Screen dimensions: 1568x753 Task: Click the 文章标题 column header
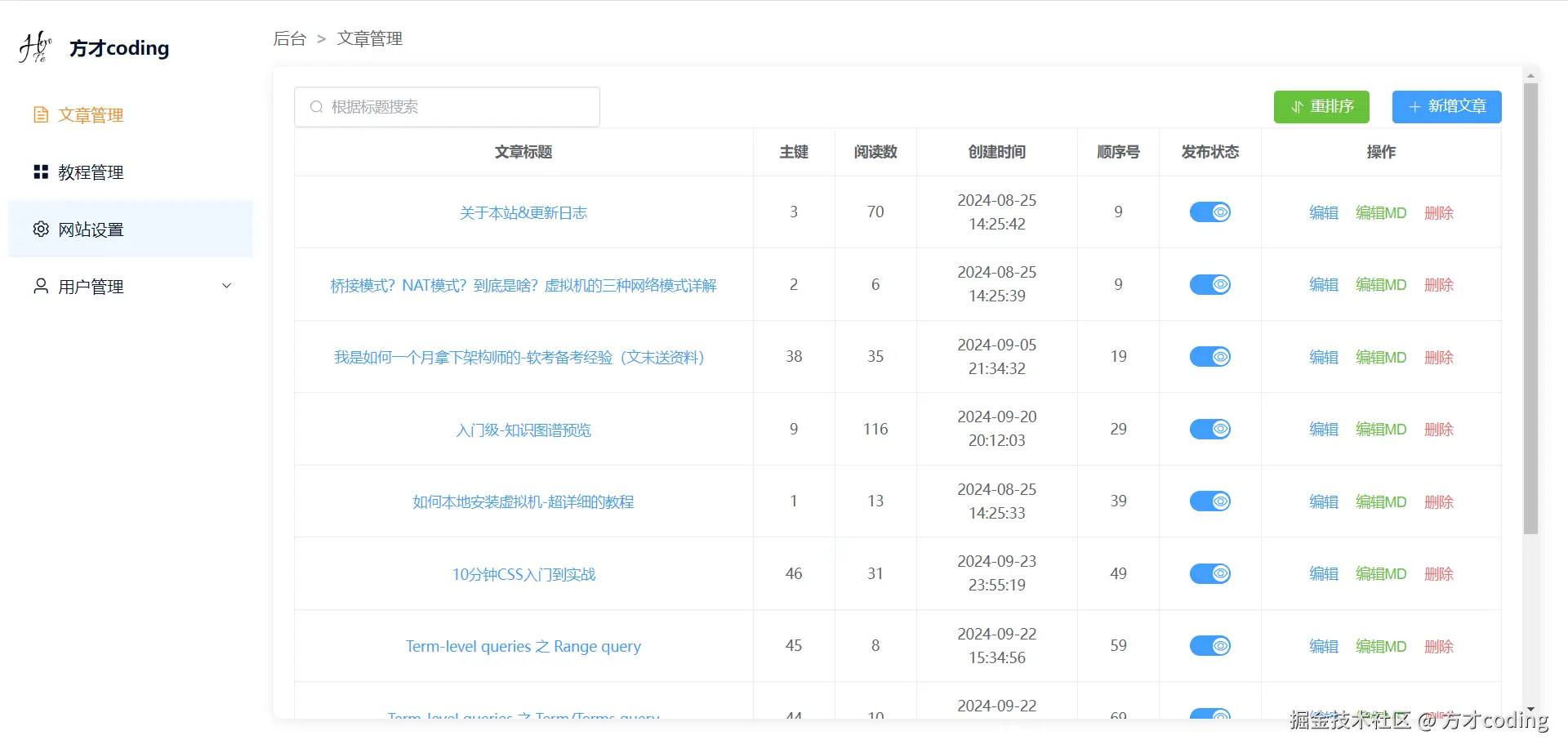tap(523, 152)
